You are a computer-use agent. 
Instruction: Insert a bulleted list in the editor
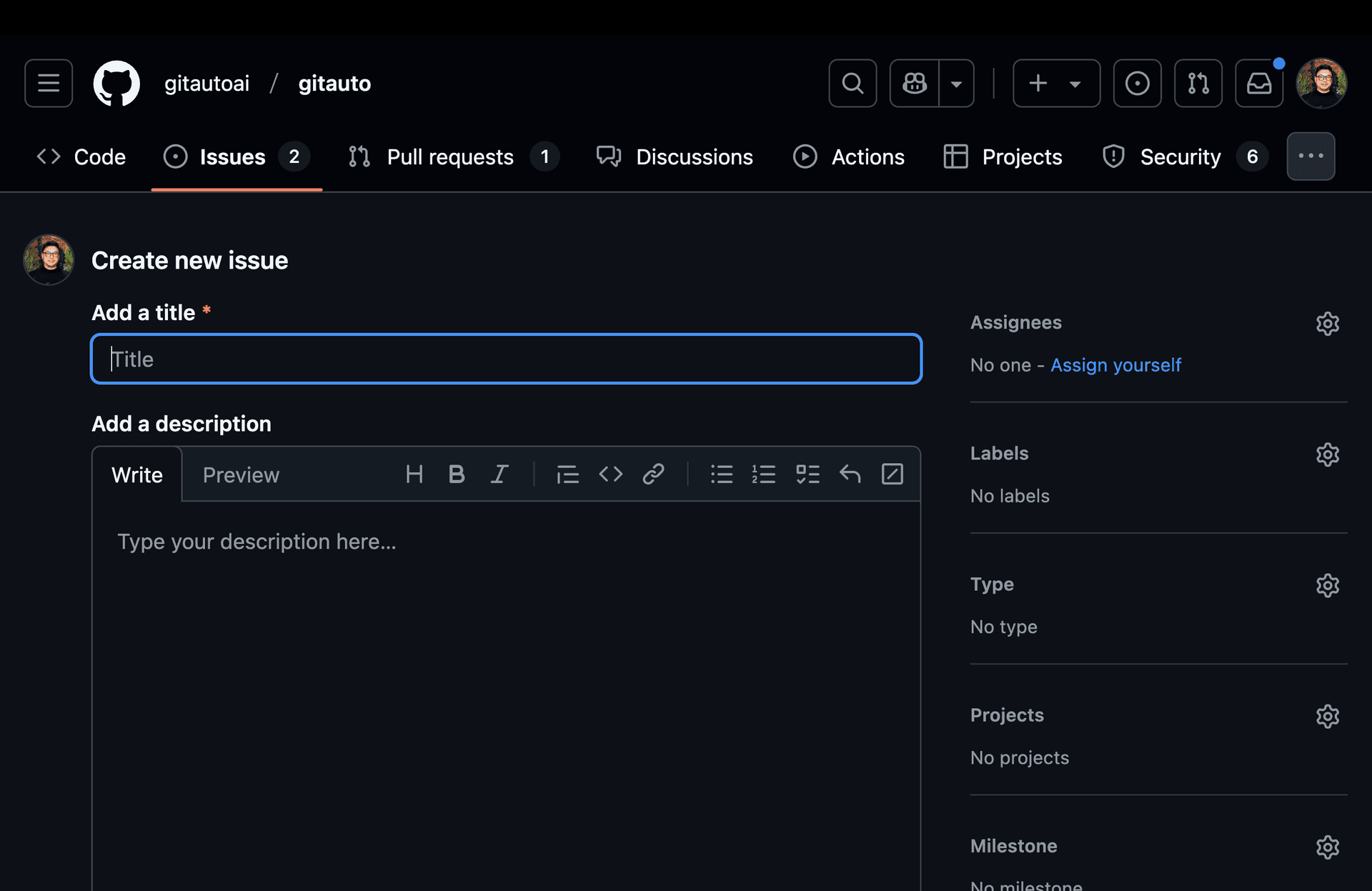722,474
